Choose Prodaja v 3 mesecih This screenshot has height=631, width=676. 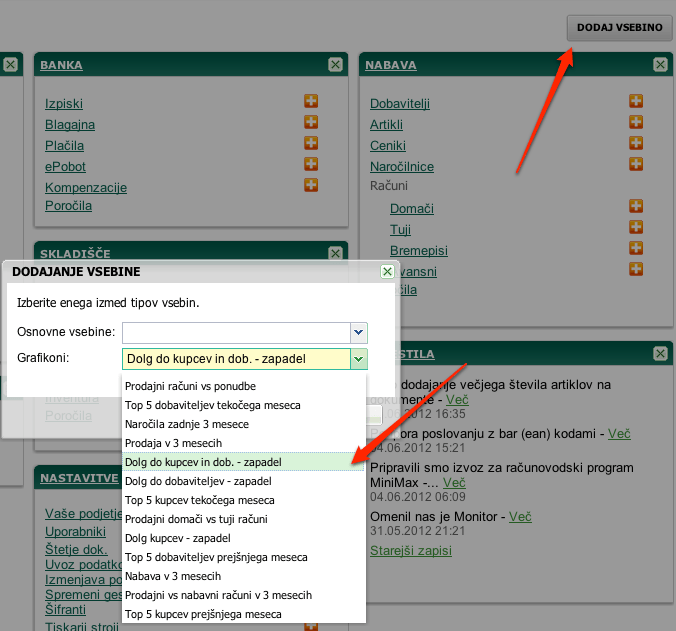tap(244, 443)
